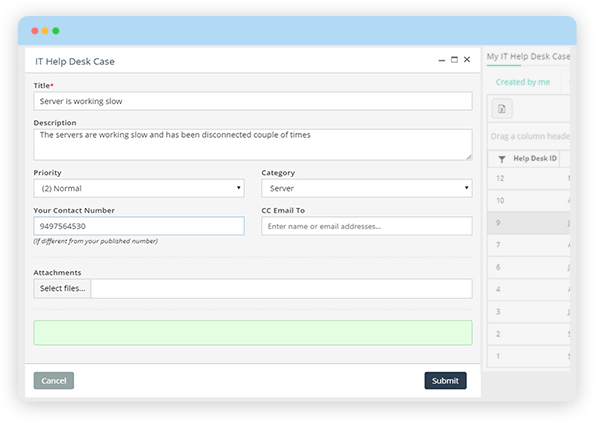Click the filter funnel icon near Help Desk ID
Image resolution: width=595 pixels, height=422 pixels.
[502, 159]
